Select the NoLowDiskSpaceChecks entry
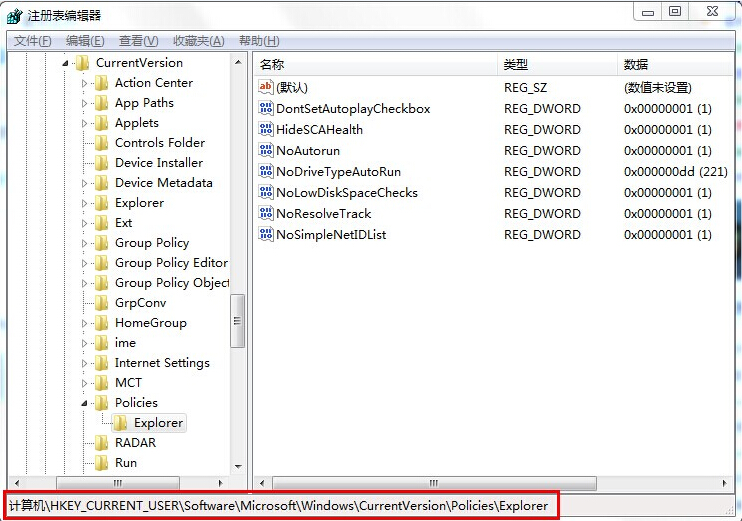This screenshot has height=521, width=742. click(x=346, y=193)
